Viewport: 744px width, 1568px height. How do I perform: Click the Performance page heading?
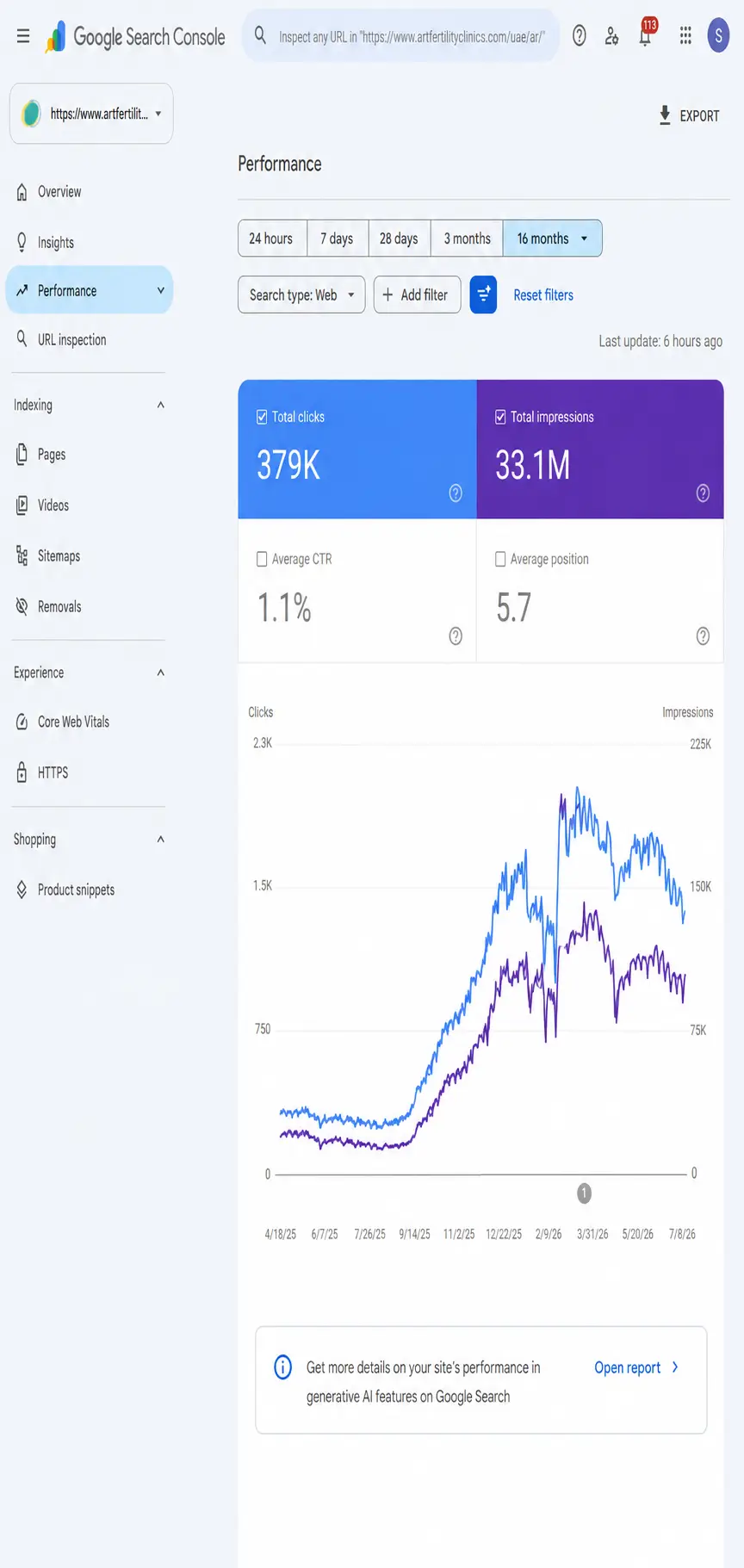[x=280, y=164]
